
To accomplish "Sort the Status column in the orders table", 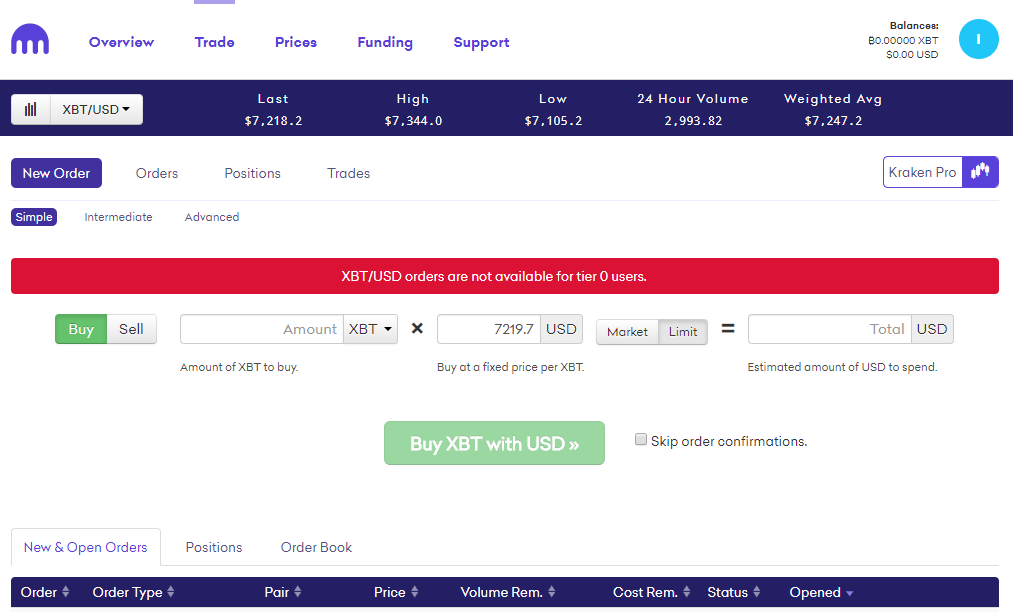I will [757, 592].
